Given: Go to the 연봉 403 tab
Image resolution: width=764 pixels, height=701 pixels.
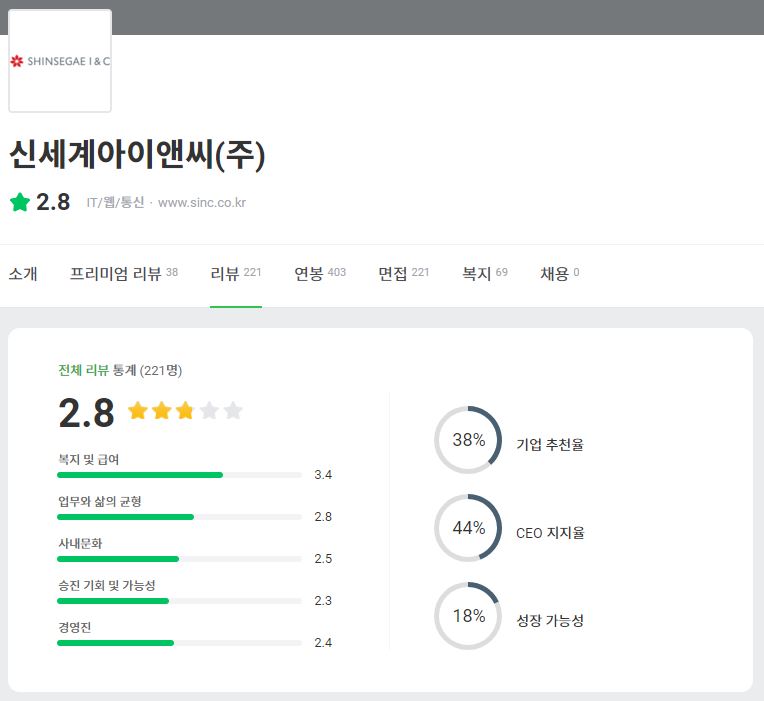Looking at the screenshot, I should (x=320, y=273).
